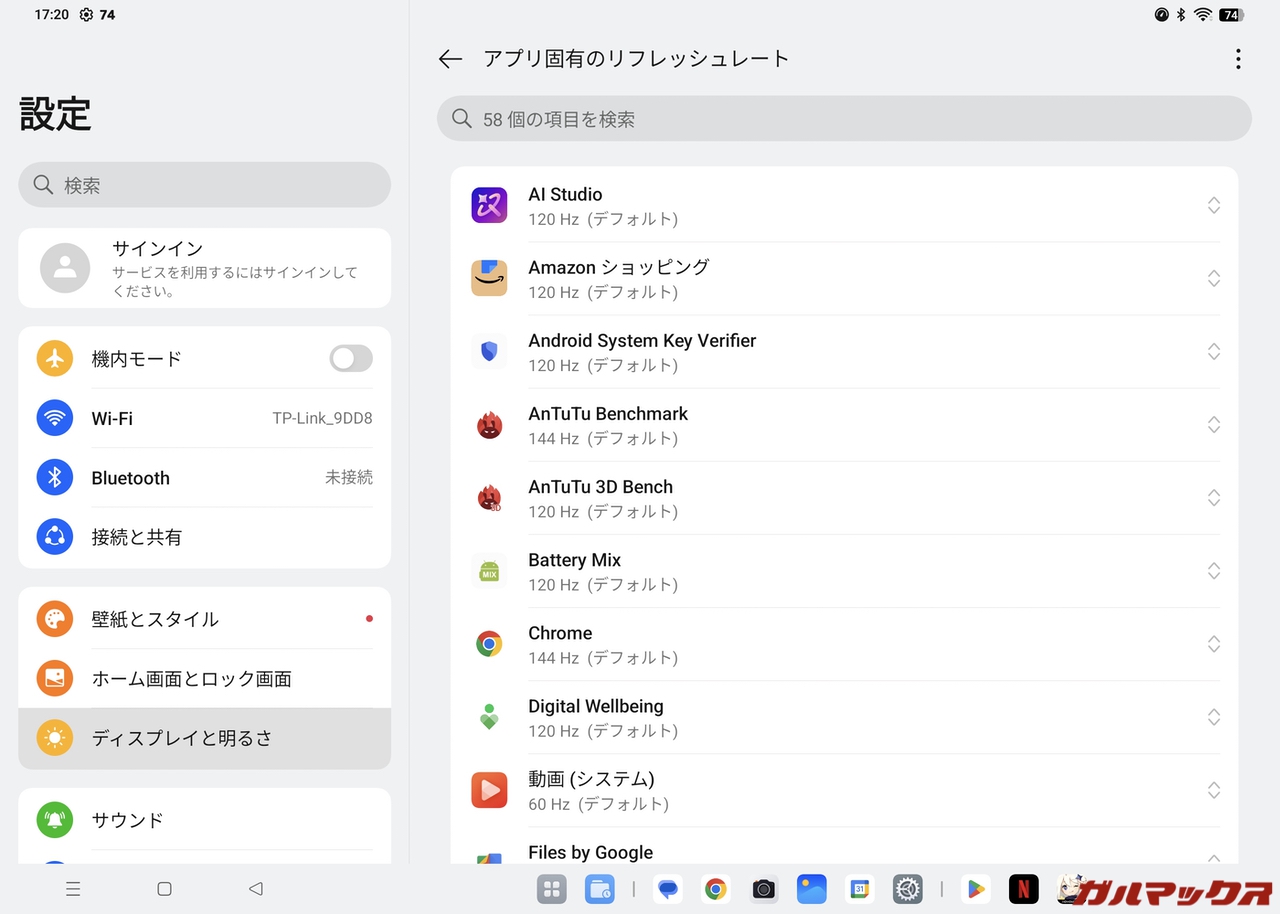Viewport: 1280px width, 914px height.
Task: Open Bluetooth settings
Action: [204, 478]
